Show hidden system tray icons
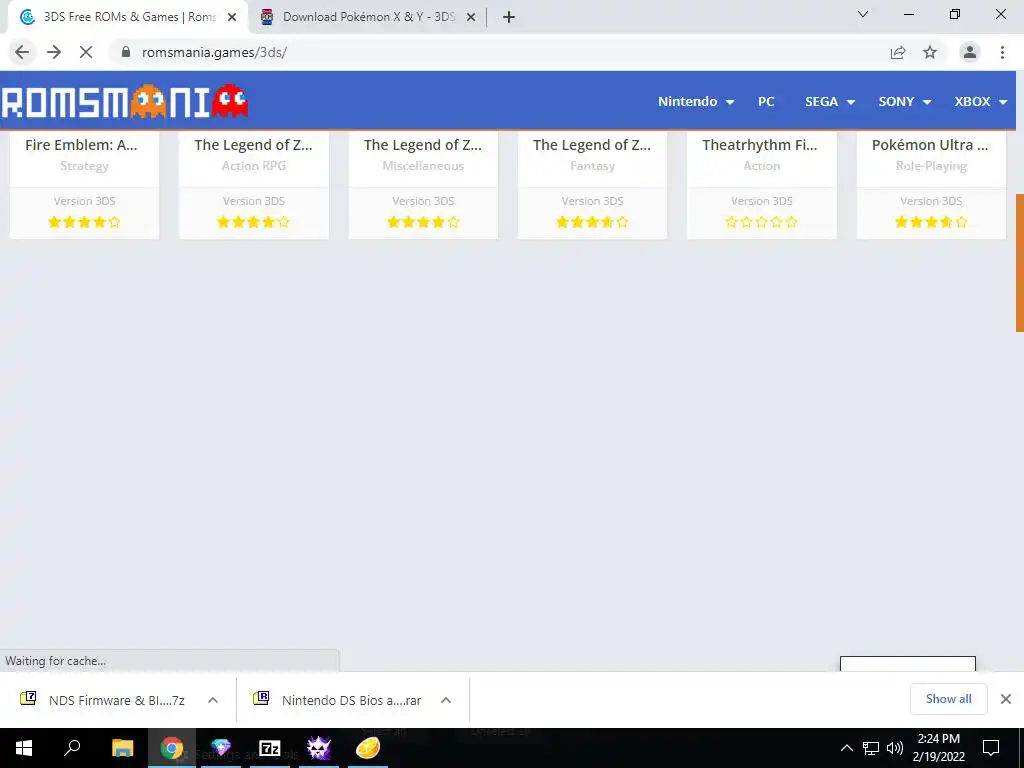1024x768 pixels. click(846, 748)
